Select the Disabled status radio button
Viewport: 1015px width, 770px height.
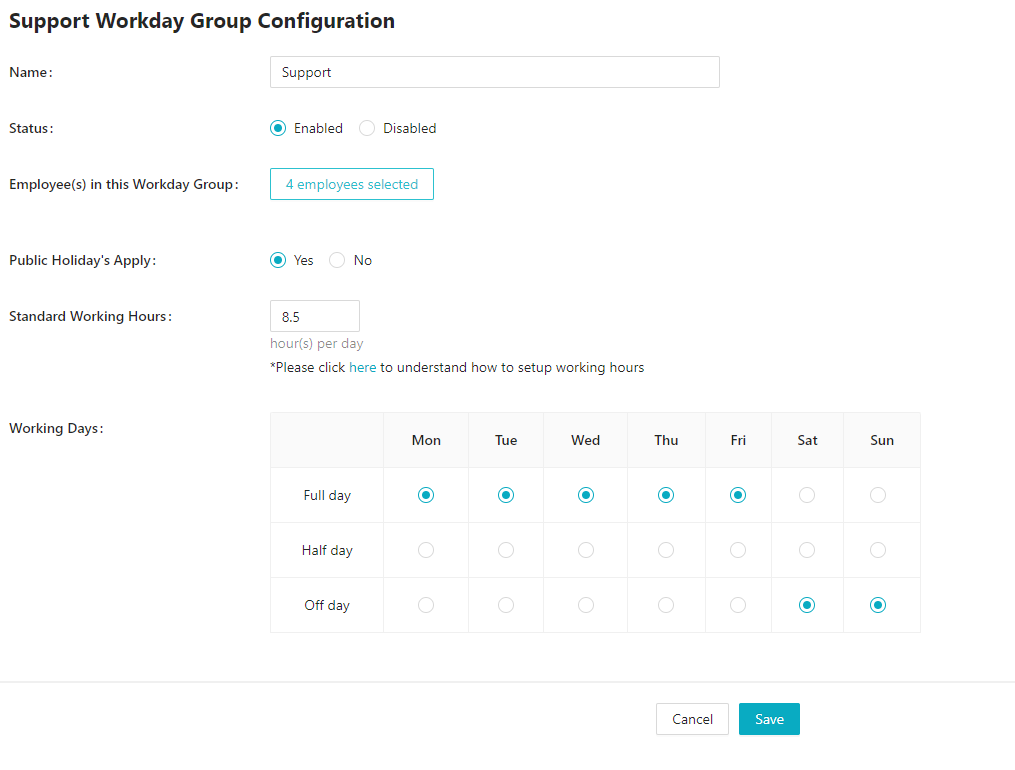point(367,128)
